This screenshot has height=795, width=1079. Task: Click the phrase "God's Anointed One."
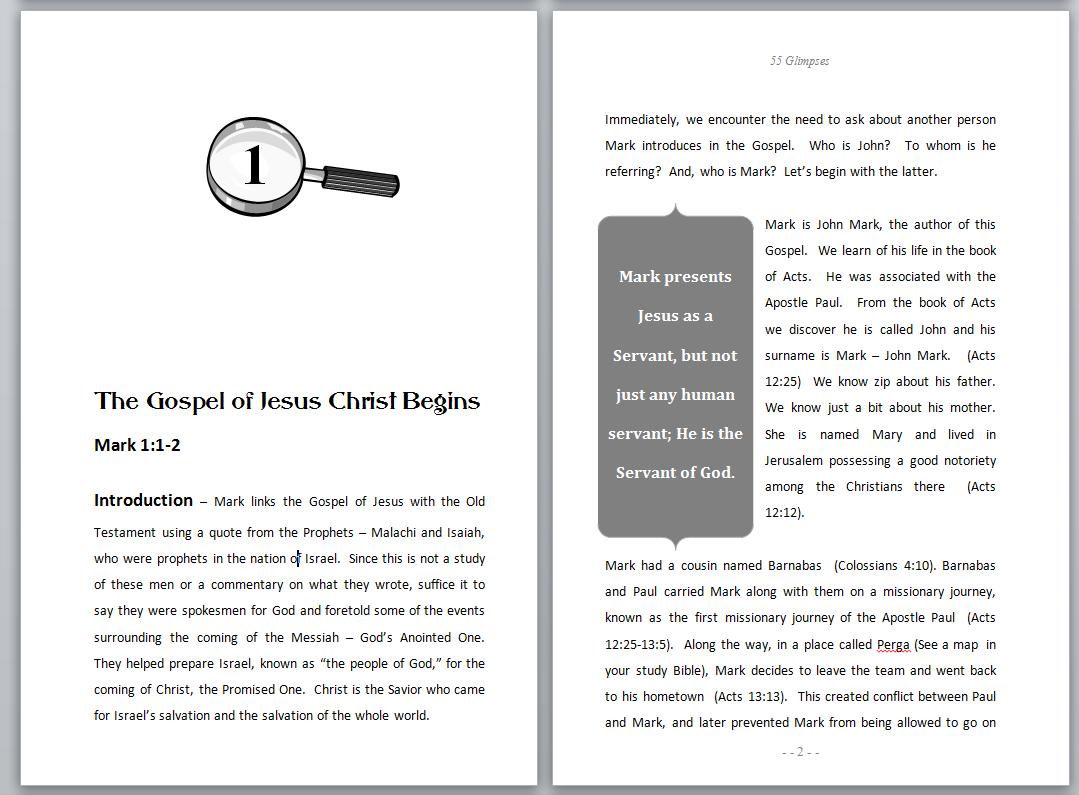(x=423, y=637)
